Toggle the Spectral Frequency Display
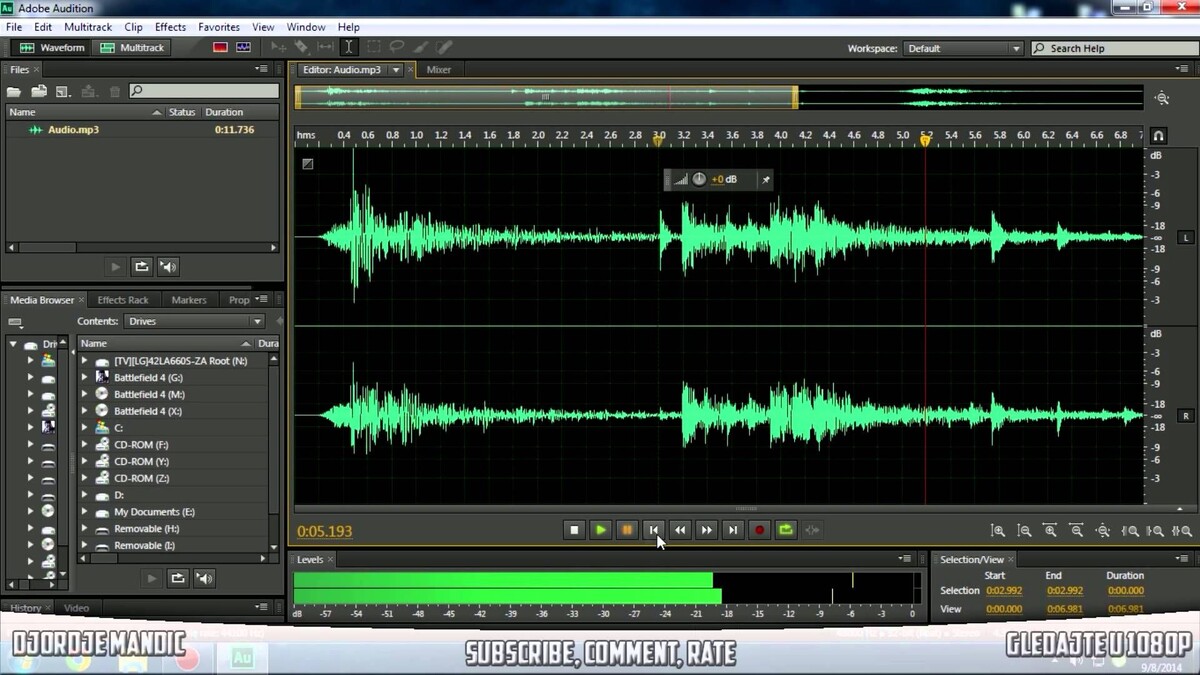1200x675 pixels. pyautogui.click(x=221, y=47)
